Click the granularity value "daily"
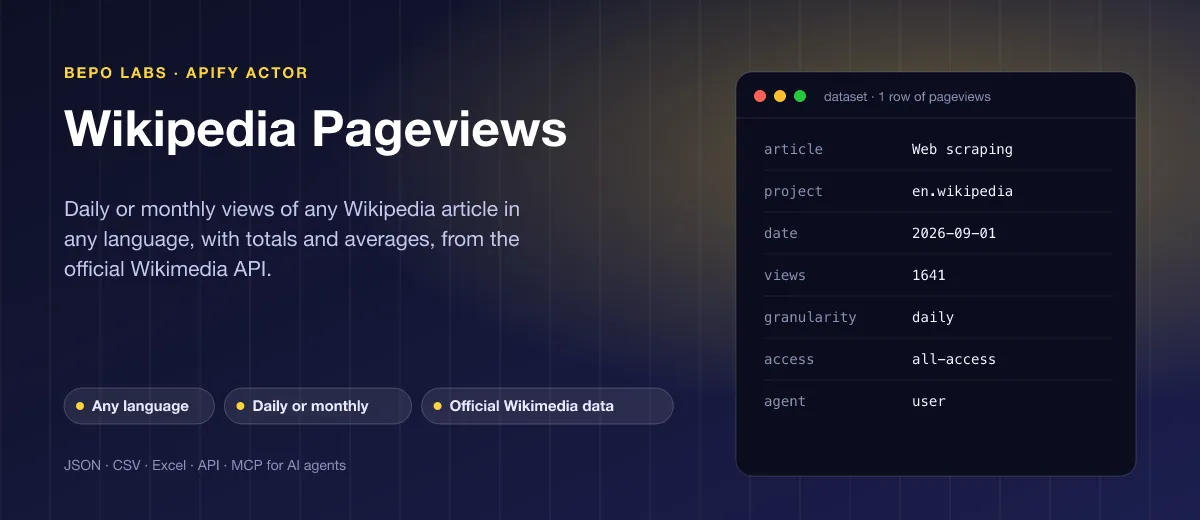This screenshot has height=520, width=1200. click(933, 317)
